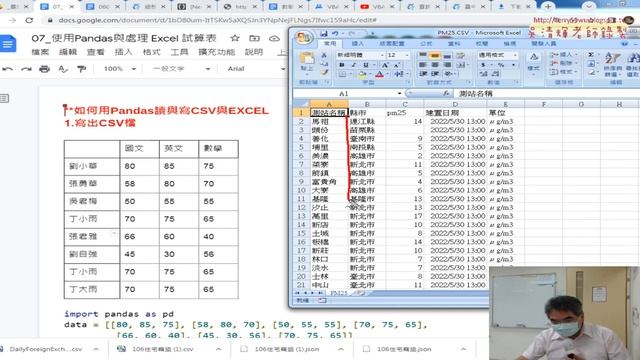Click the Google Docs home icon
Image resolution: width=640 pixels, height=360 pixels.
(8, 44)
